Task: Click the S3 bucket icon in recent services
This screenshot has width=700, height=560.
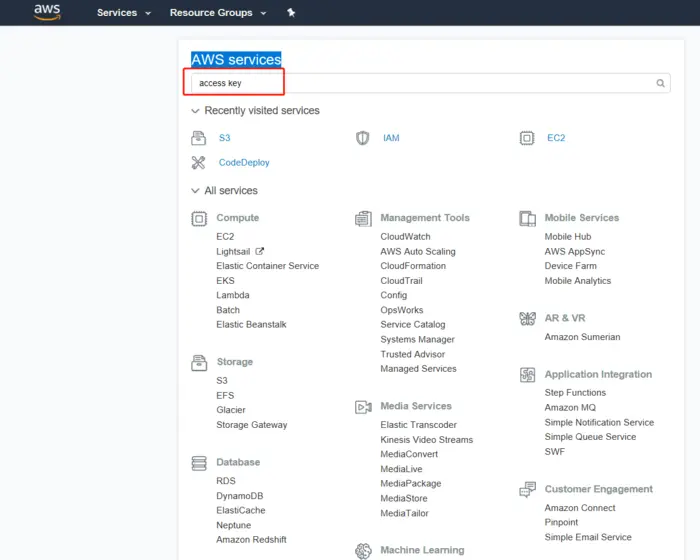Action: click(198, 138)
